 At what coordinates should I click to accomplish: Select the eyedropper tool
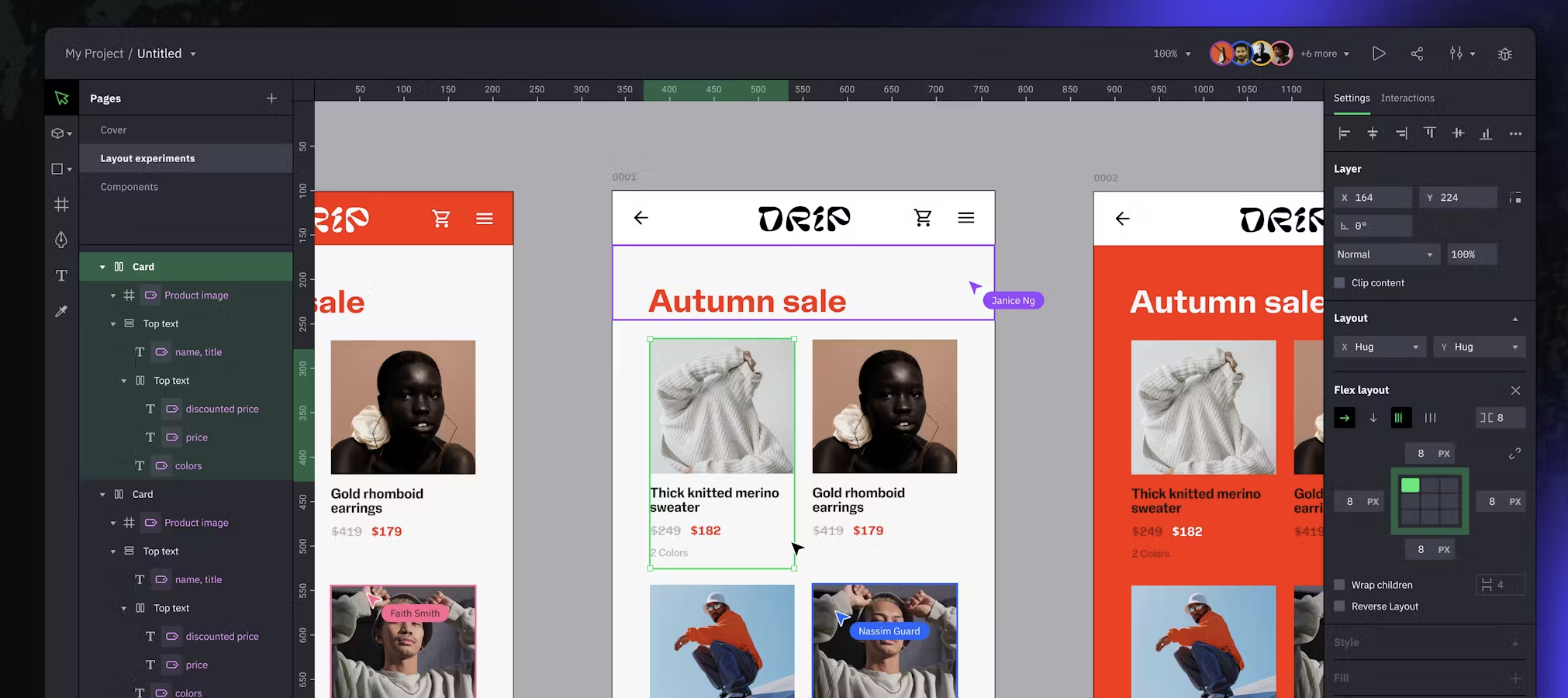pyautogui.click(x=61, y=311)
